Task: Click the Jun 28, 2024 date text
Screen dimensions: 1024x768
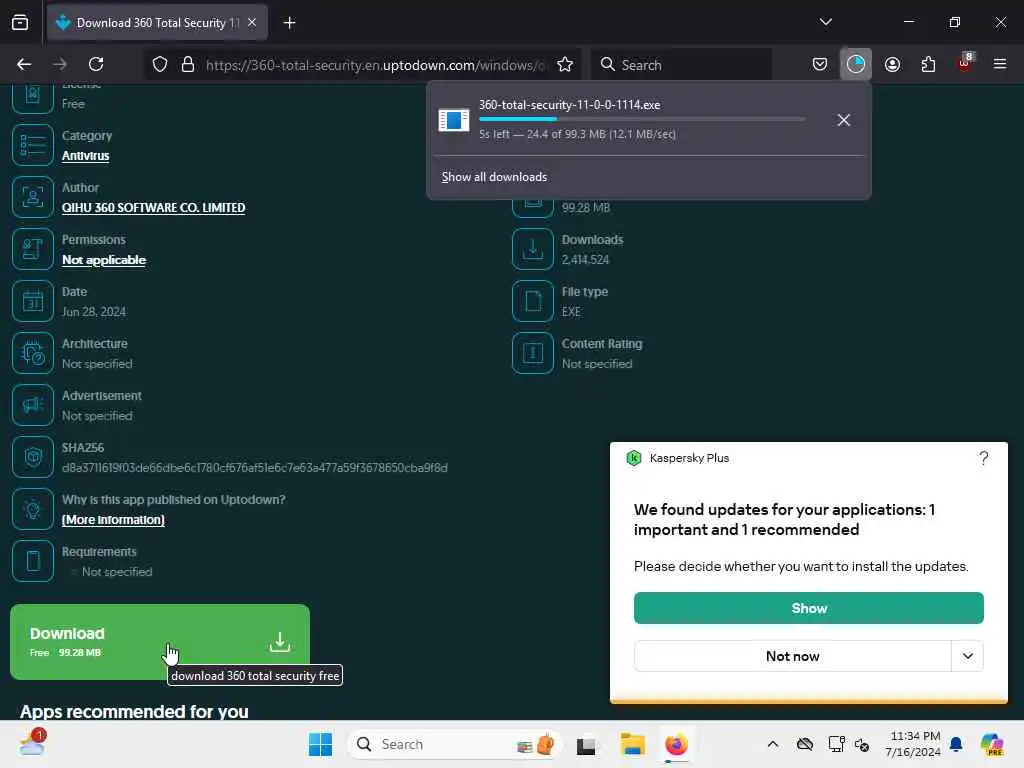Action: pos(93,312)
